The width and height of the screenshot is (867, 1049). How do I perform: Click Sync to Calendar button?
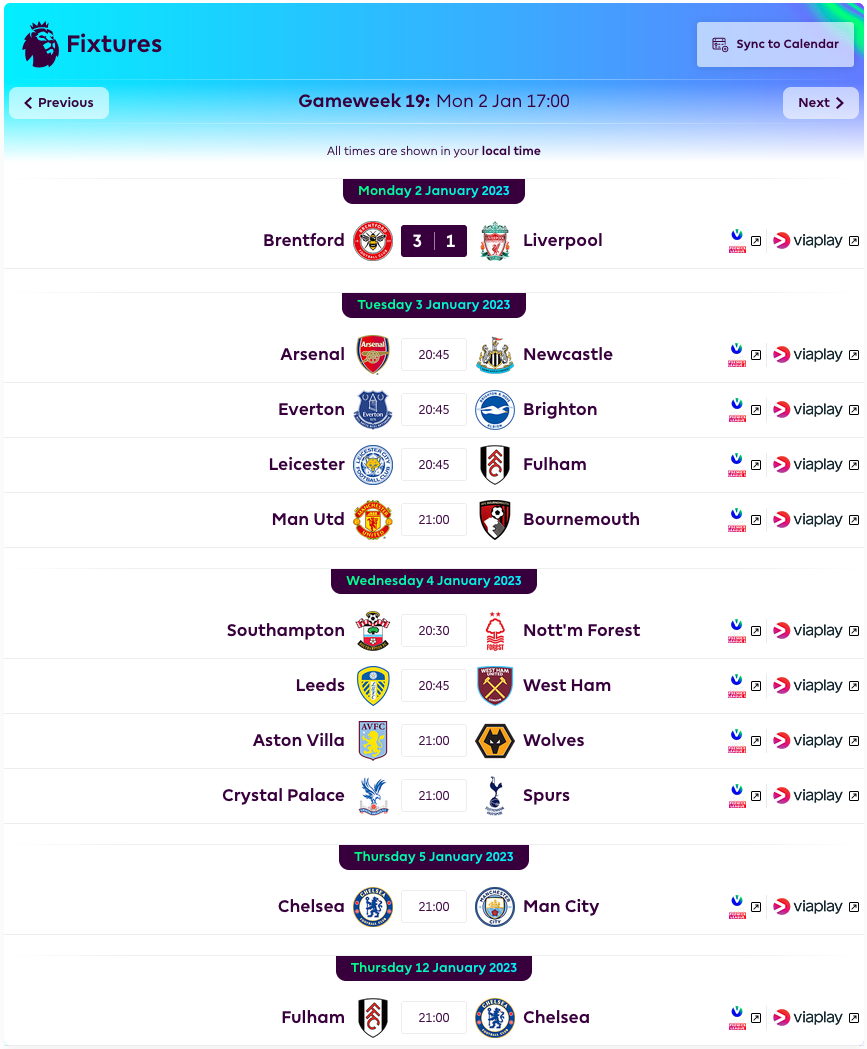click(775, 44)
